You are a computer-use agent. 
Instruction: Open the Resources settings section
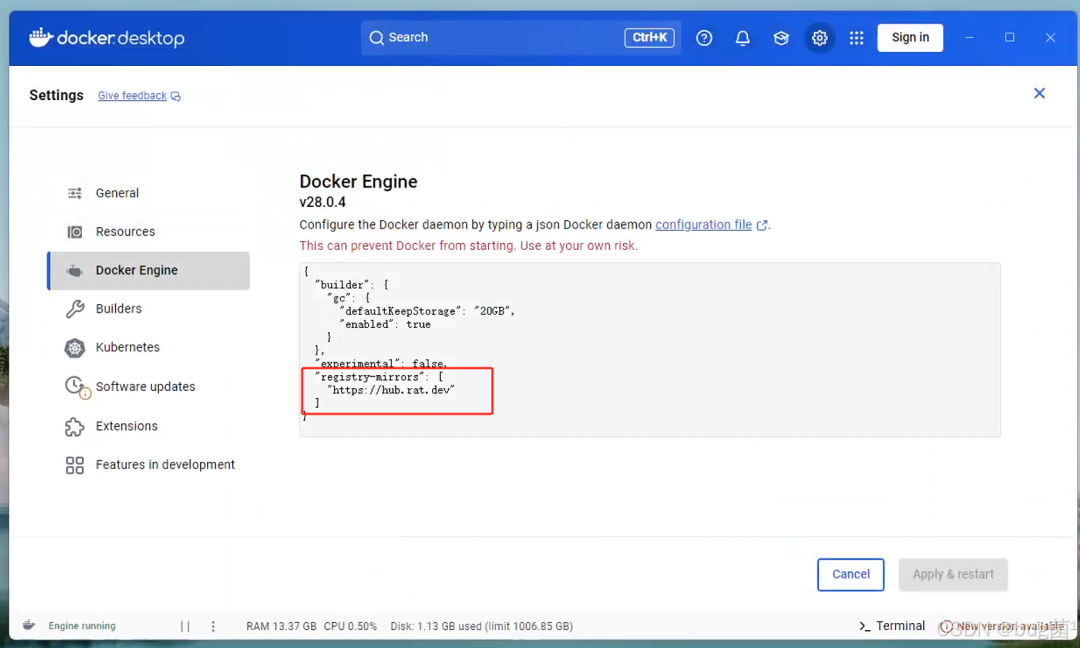(x=148, y=232)
